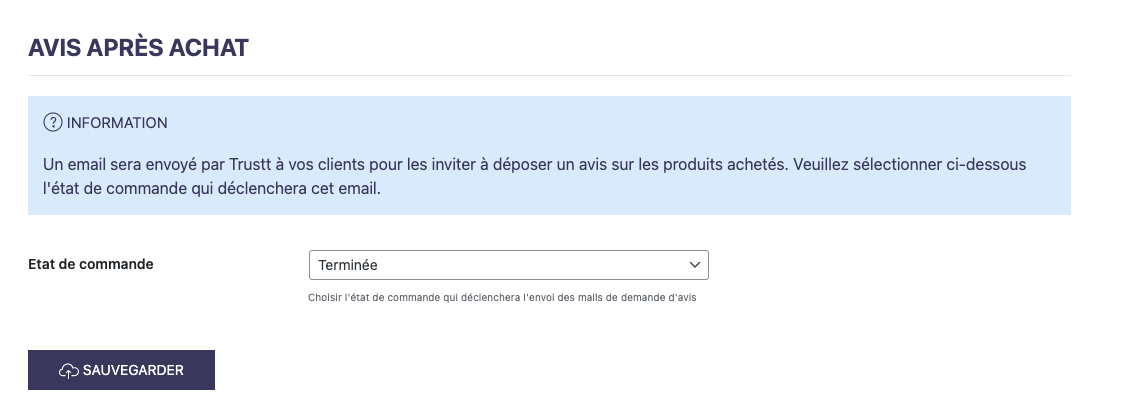The width and height of the screenshot is (1124, 413).
Task: Click the INFORMATION title in the blue box
Action: tap(117, 123)
